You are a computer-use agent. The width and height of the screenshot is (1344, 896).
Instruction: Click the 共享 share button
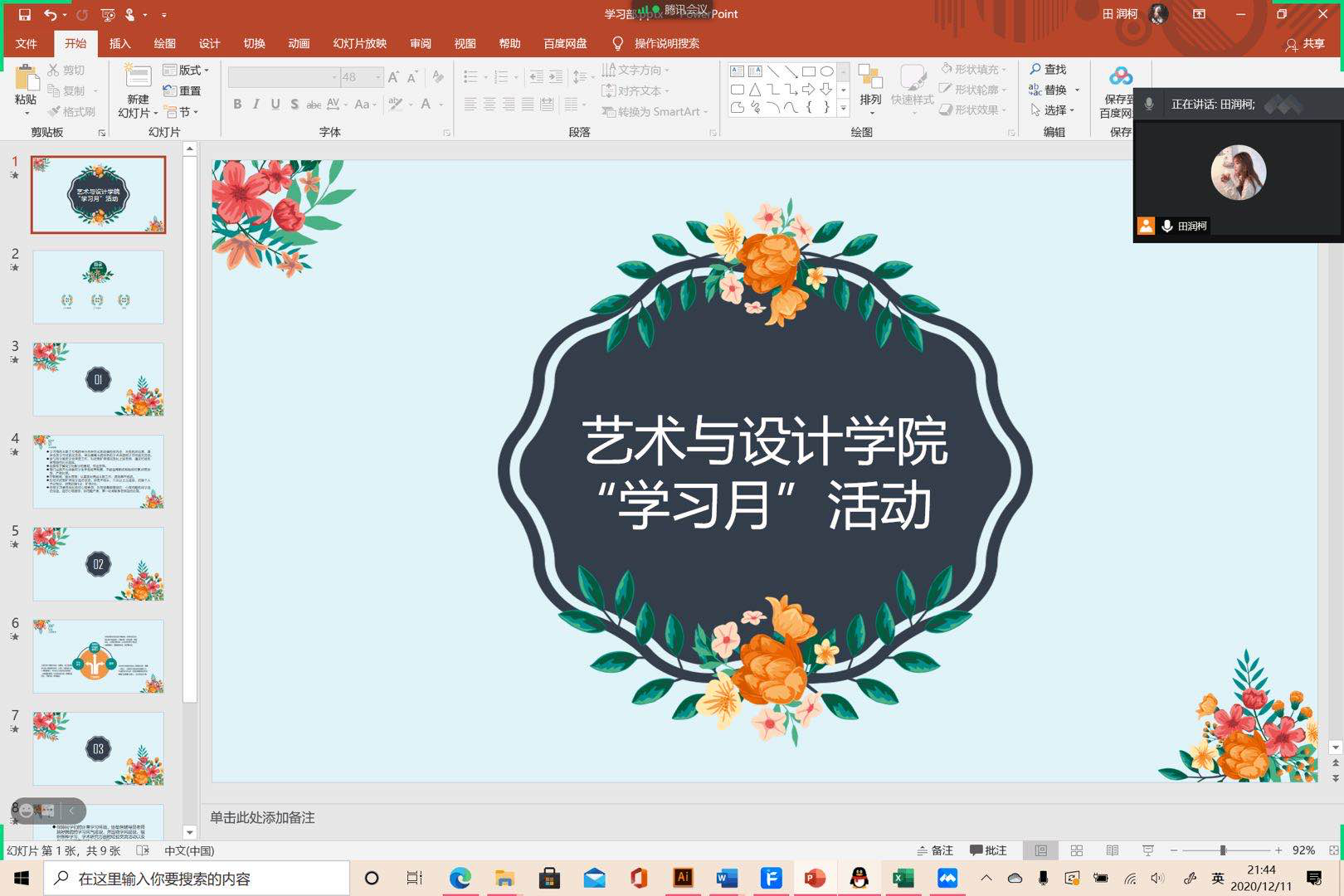click(1305, 43)
